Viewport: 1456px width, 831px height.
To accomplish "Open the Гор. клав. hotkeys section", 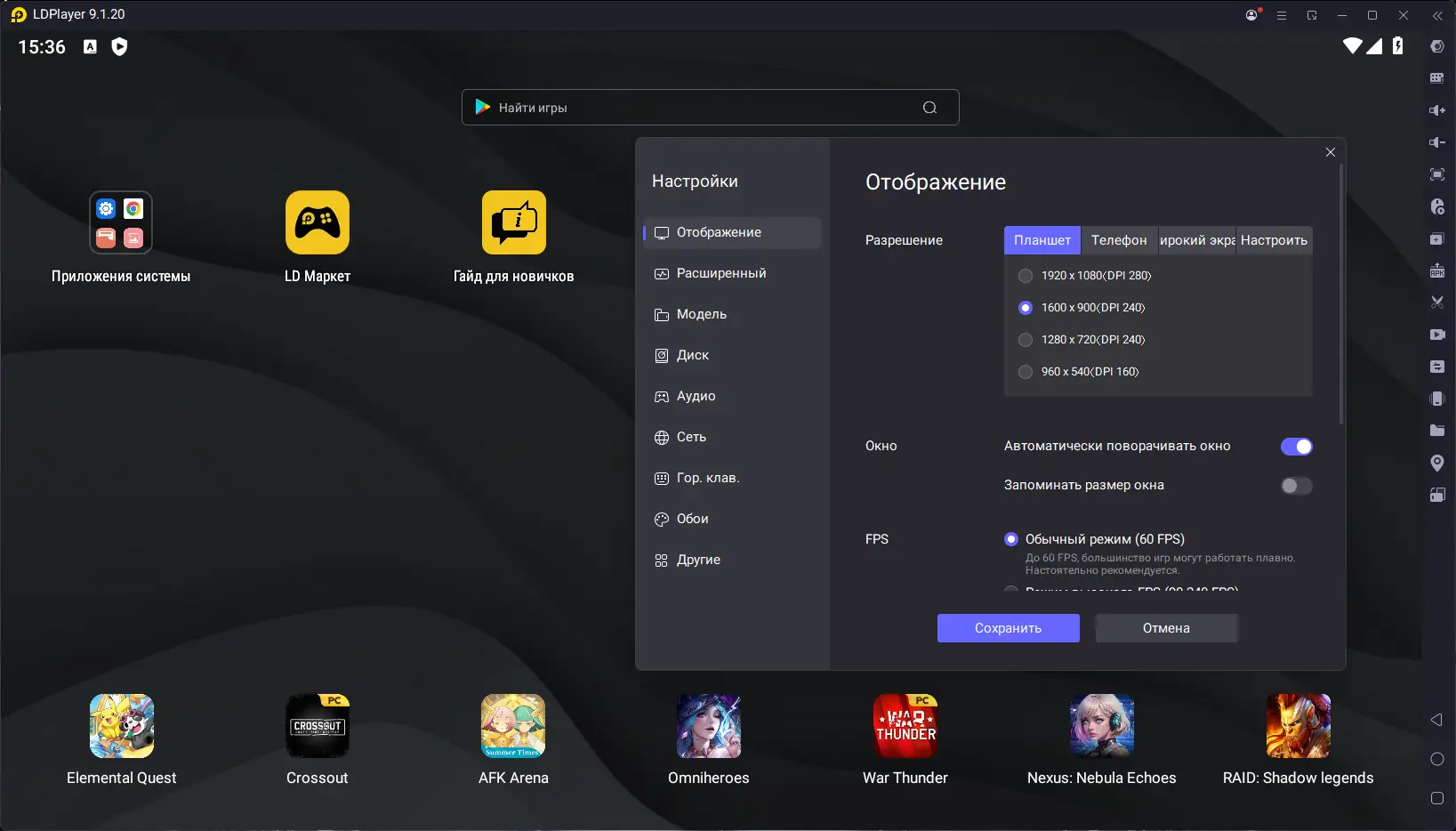I will click(x=732, y=479).
